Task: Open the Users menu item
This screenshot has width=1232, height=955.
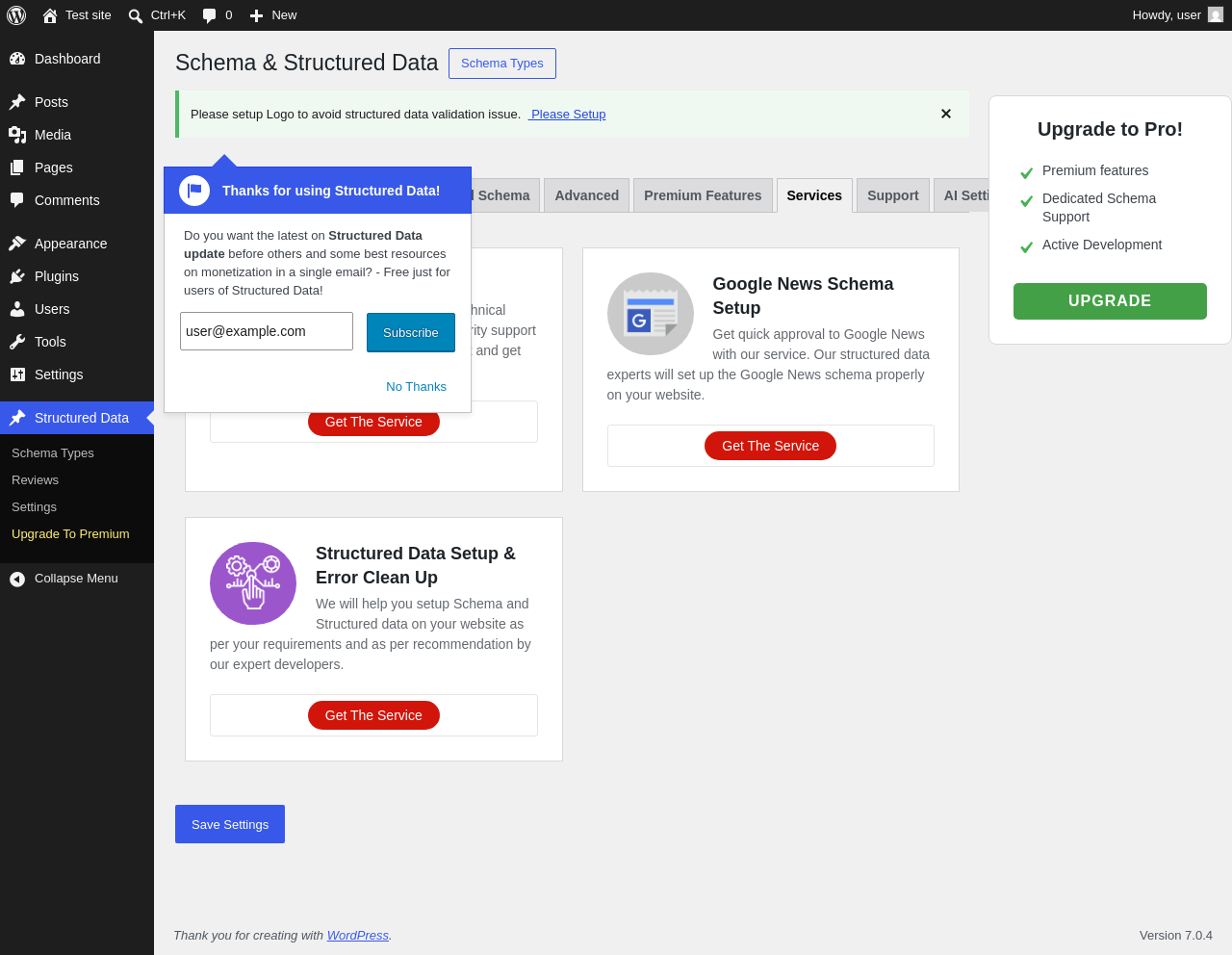Action: tap(77, 309)
